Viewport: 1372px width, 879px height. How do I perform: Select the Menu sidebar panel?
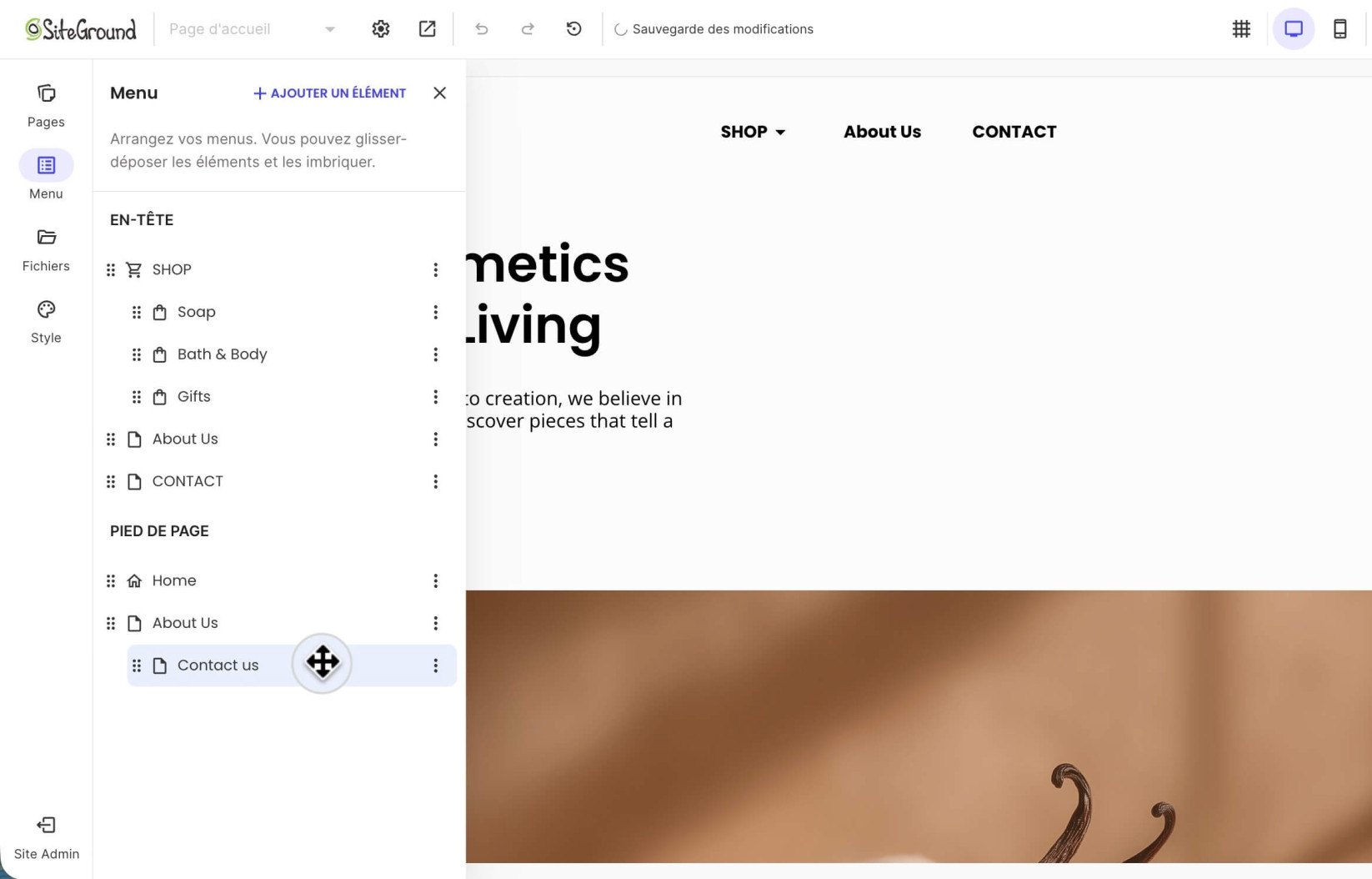tap(46, 176)
